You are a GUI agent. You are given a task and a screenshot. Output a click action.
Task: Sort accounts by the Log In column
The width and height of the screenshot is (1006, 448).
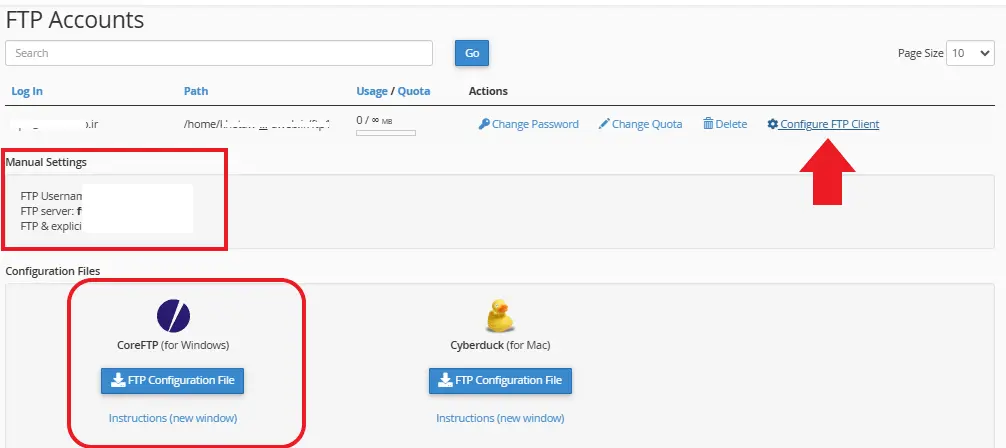pyautogui.click(x=27, y=91)
